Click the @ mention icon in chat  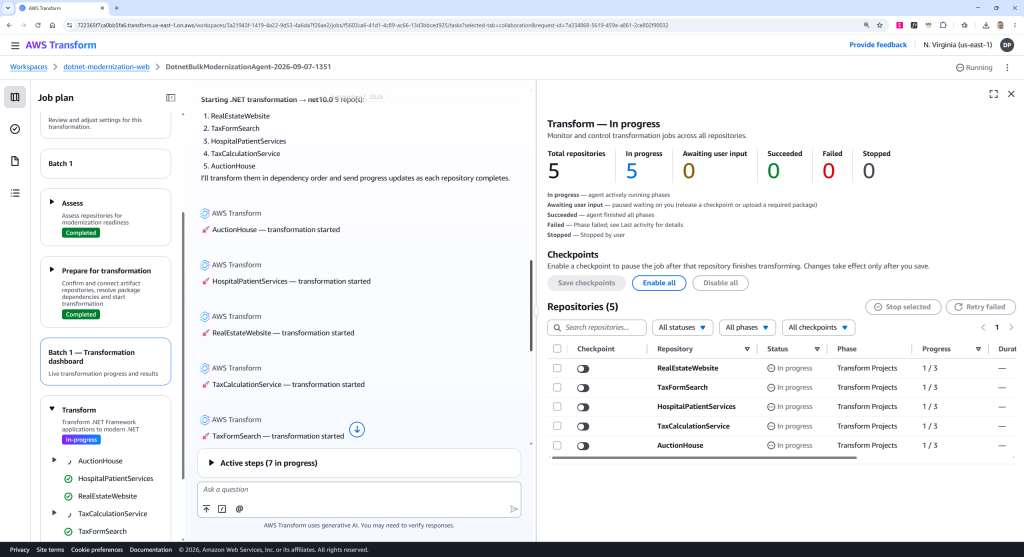point(240,509)
